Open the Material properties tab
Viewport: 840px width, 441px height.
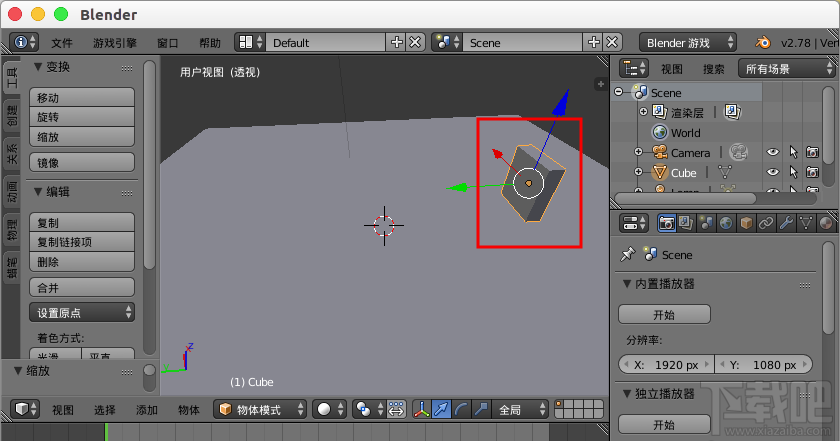pyautogui.click(x=826, y=223)
